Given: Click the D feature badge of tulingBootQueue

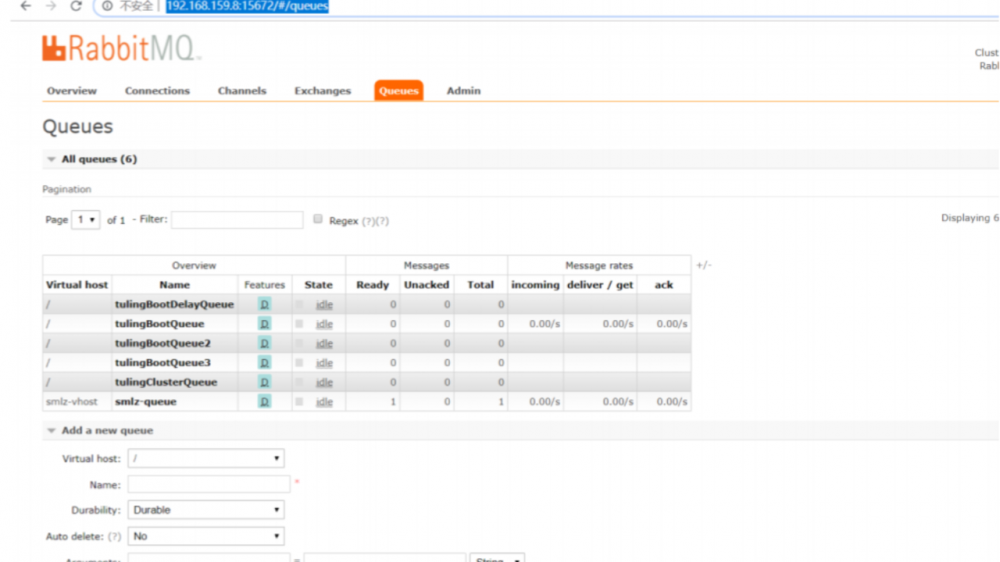Looking at the screenshot, I should (x=264, y=324).
